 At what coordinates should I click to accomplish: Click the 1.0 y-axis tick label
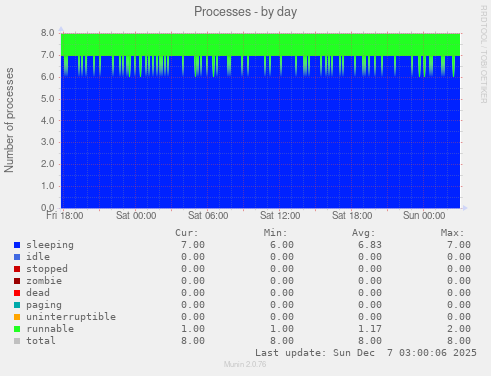[48, 186]
